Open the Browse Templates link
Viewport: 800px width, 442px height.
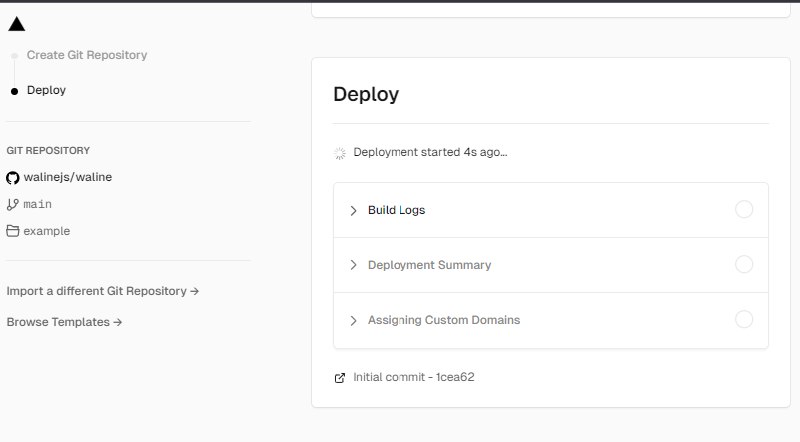point(65,322)
